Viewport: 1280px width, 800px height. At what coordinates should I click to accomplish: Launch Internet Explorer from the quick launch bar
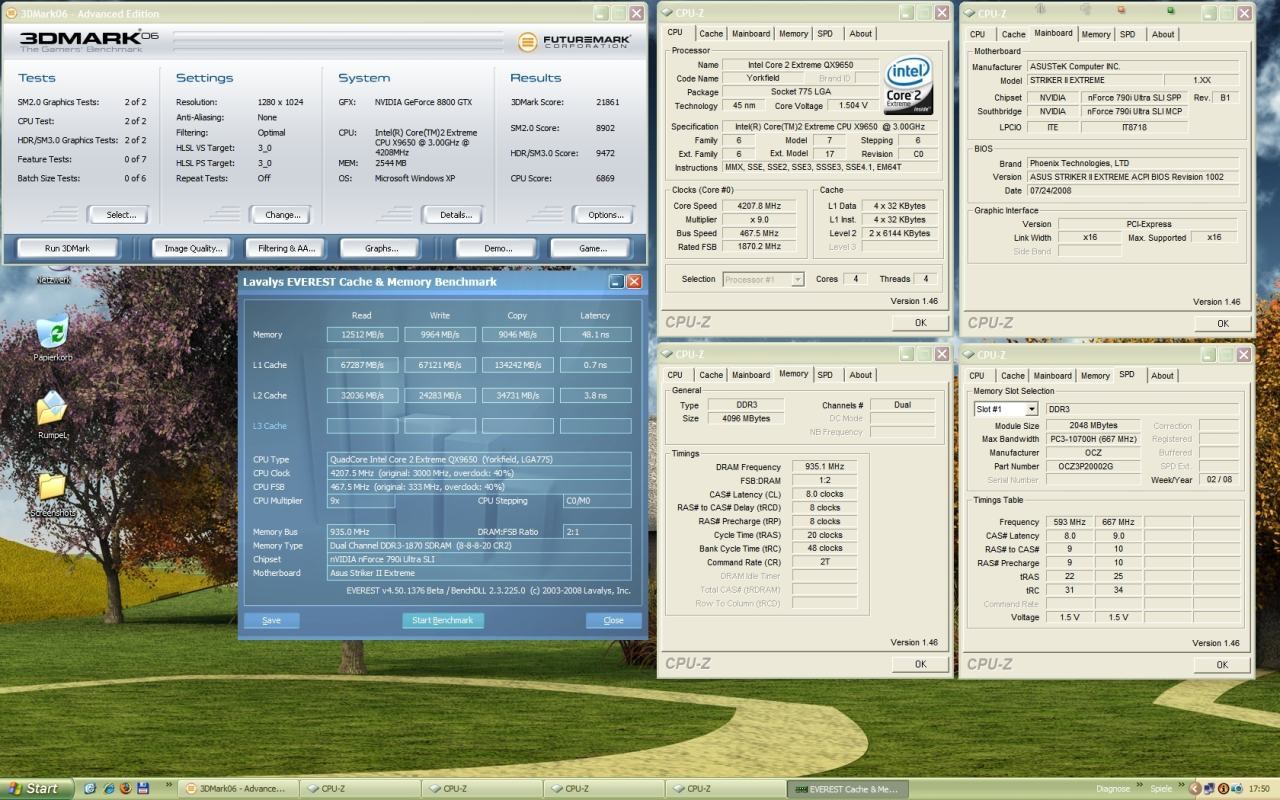pos(108,788)
